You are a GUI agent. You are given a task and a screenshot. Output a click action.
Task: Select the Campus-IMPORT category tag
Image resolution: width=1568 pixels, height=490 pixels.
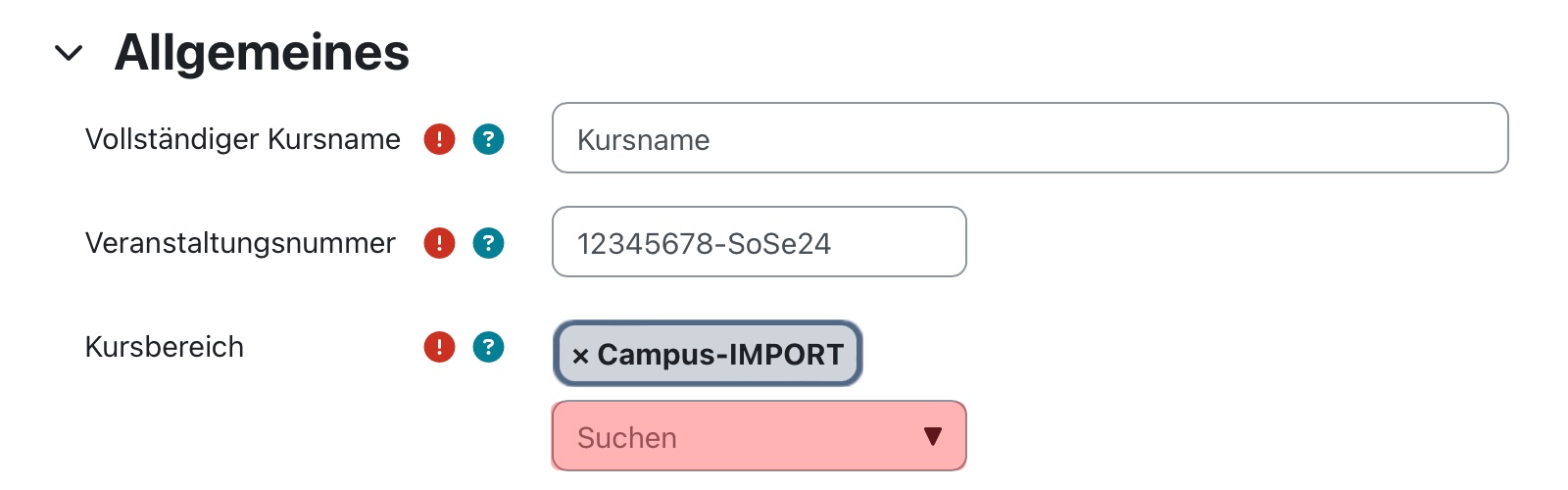[x=708, y=354]
